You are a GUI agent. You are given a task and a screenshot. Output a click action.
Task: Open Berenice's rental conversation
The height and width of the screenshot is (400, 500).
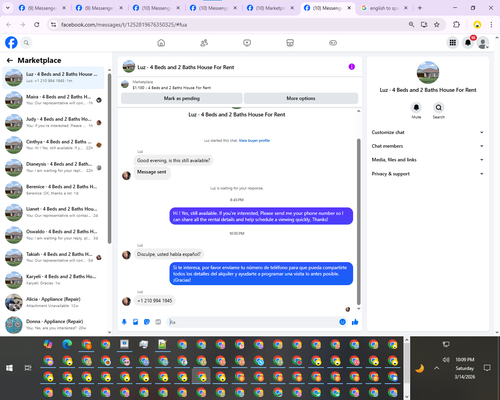(x=53, y=190)
